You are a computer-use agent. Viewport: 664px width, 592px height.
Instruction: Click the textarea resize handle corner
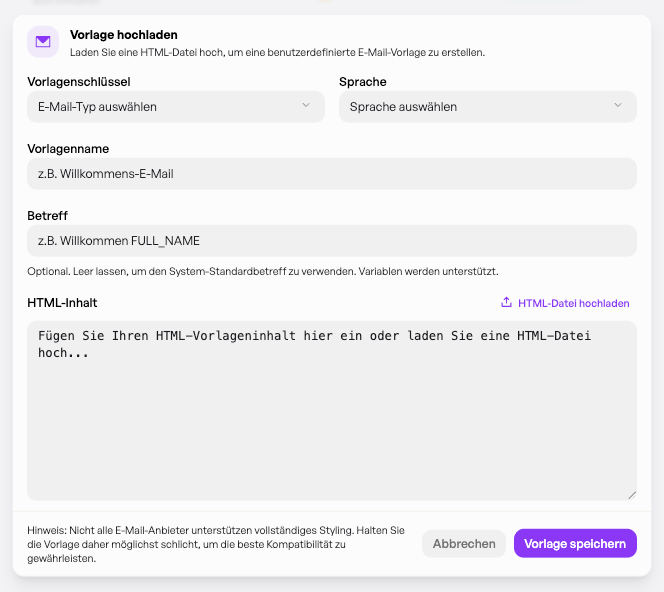click(x=632, y=495)
